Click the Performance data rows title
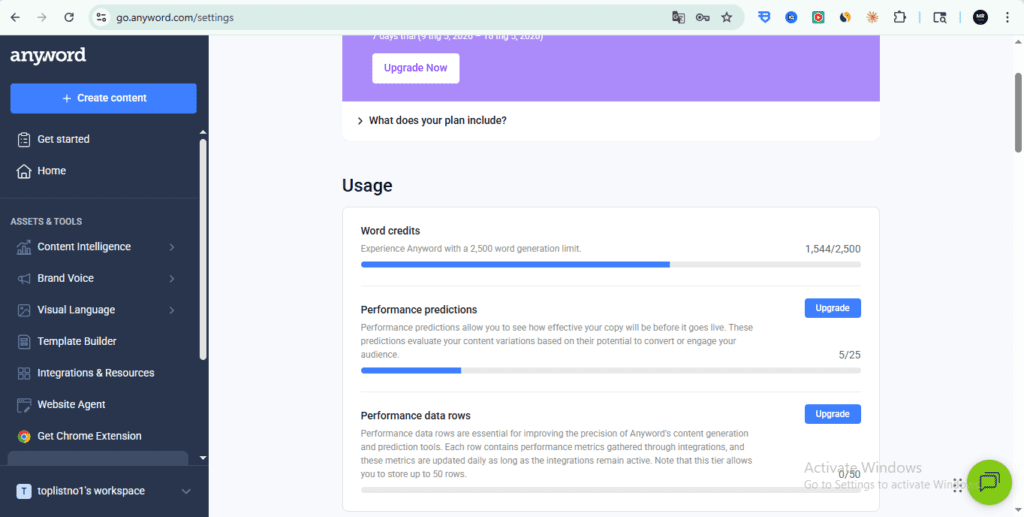Image resolution: width=1024 pixels, height=517 pixels. coord(415,415)
